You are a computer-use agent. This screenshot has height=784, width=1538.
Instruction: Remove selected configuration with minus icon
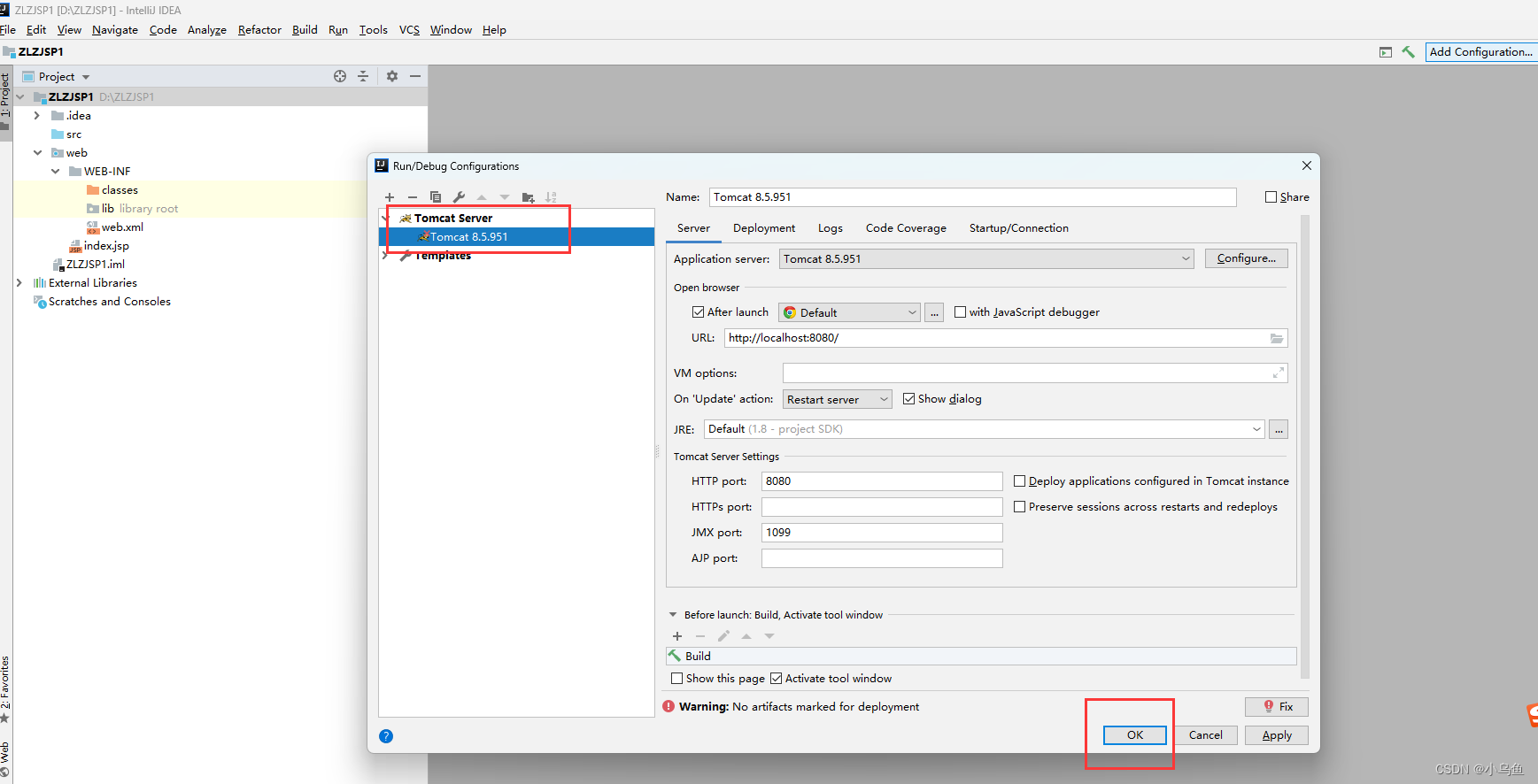[412, 197]
